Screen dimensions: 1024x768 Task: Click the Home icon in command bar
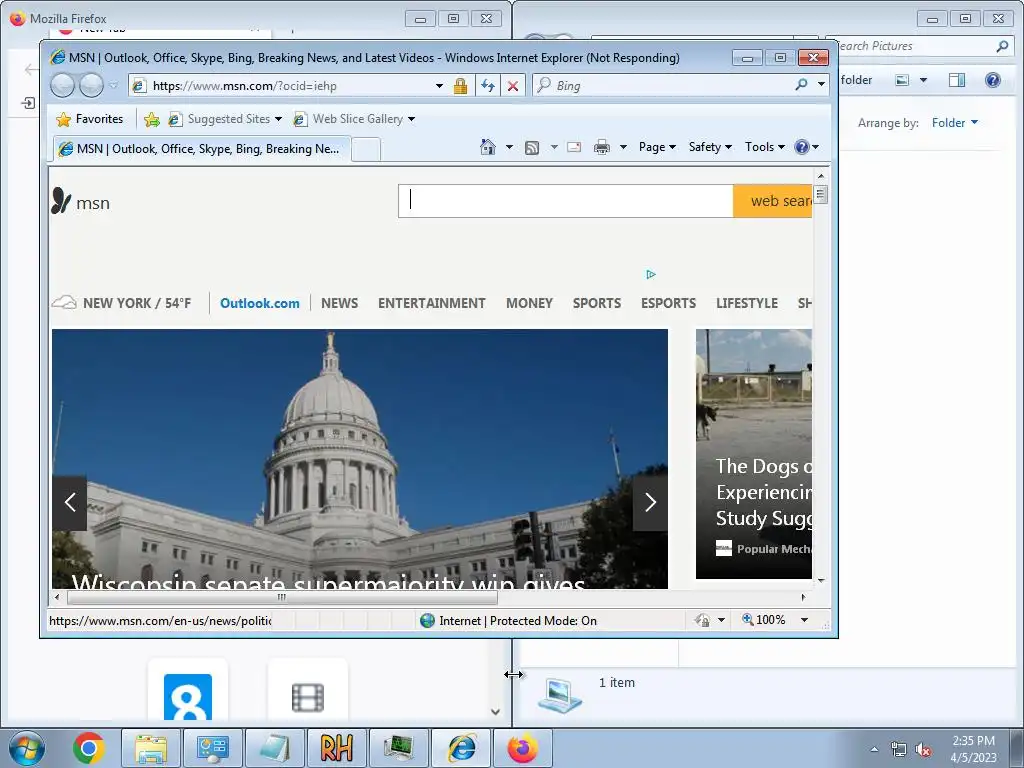488,147
